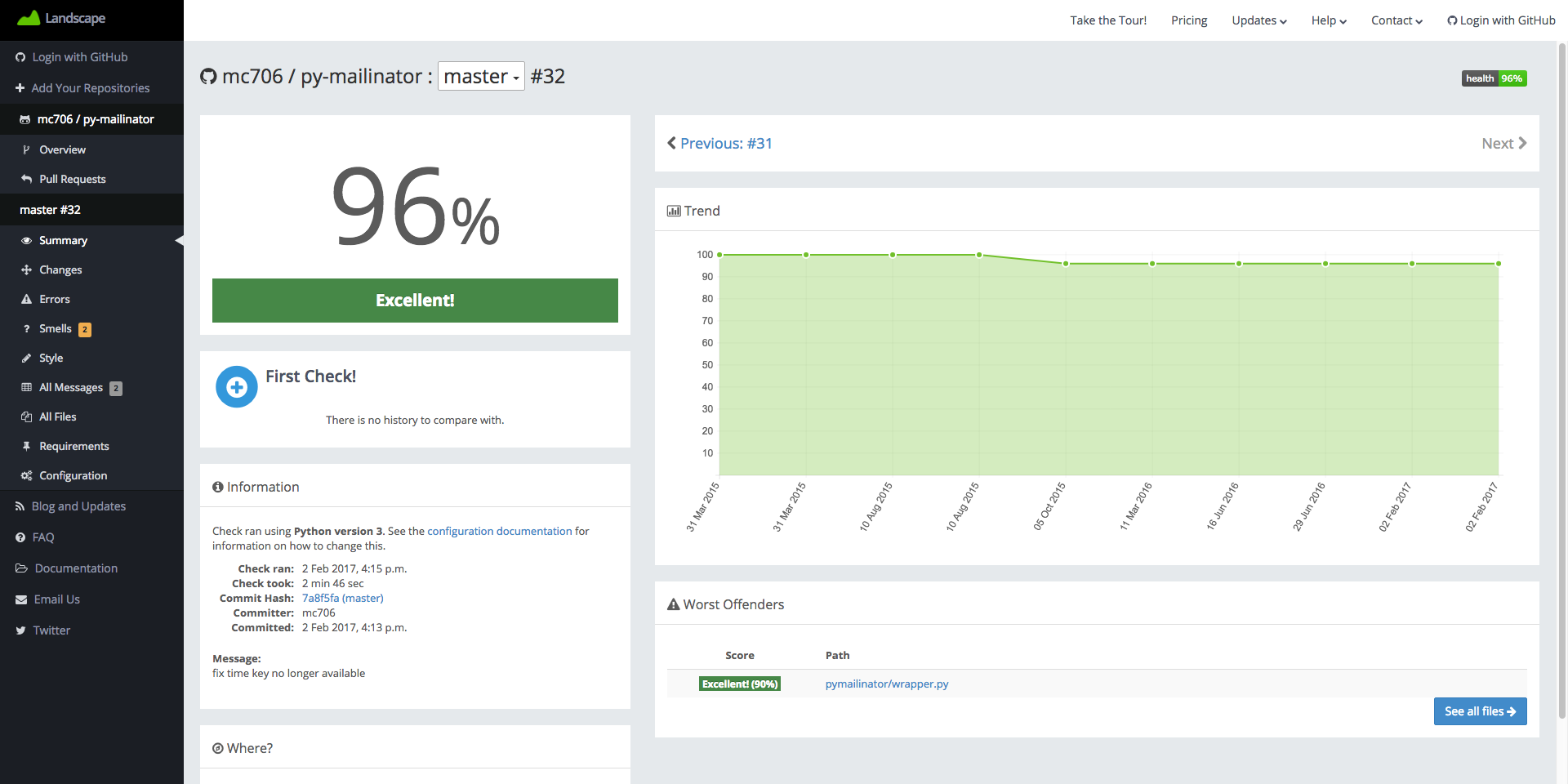Click the blue plus circle First Check icon
This screenshot has height=784, width=1568.
(237, 387)
